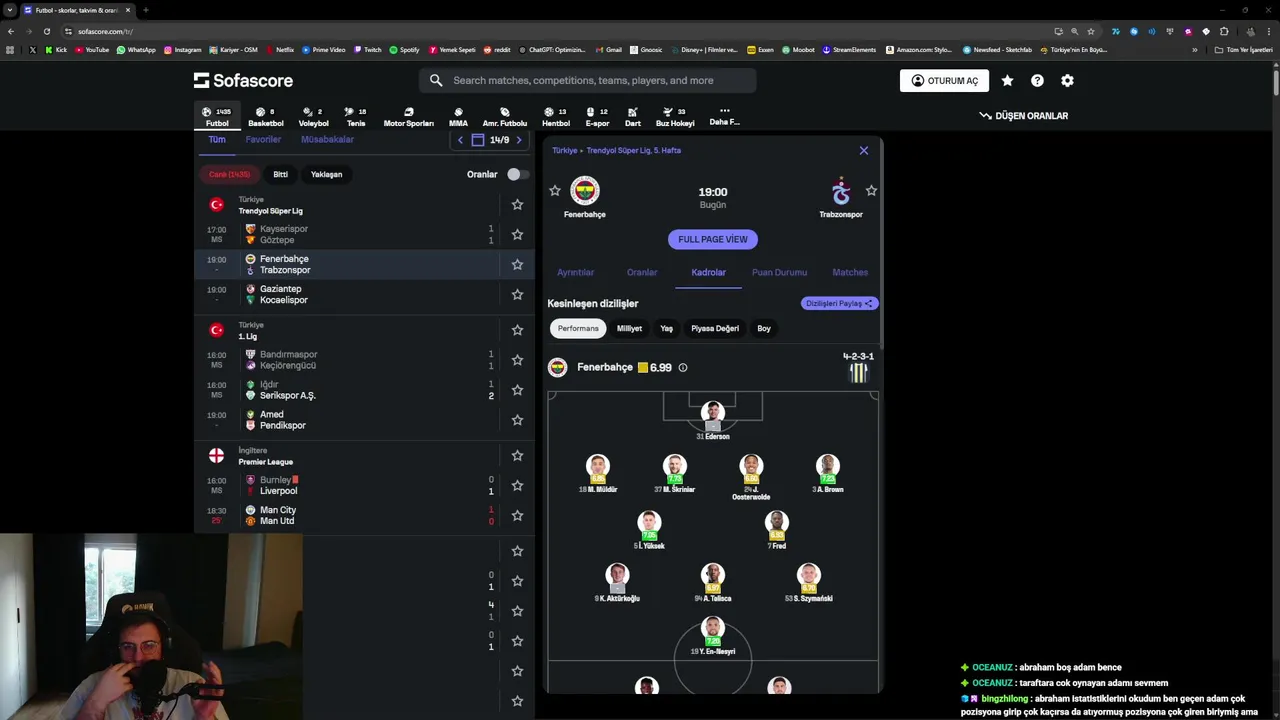The width and height of the screenshot is (1280, 720).
Task: Click the search magnifier icon
Action: pos(436,80)
